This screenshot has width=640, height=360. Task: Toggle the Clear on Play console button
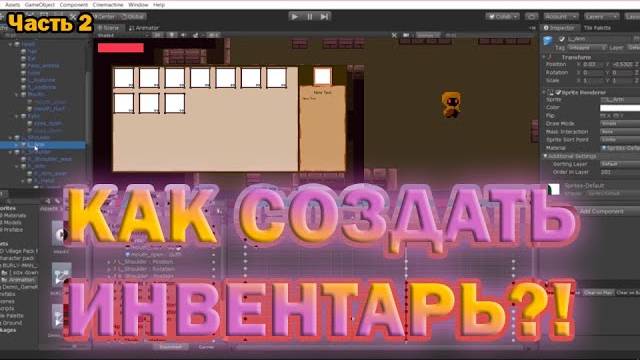(x=598, y=293)
